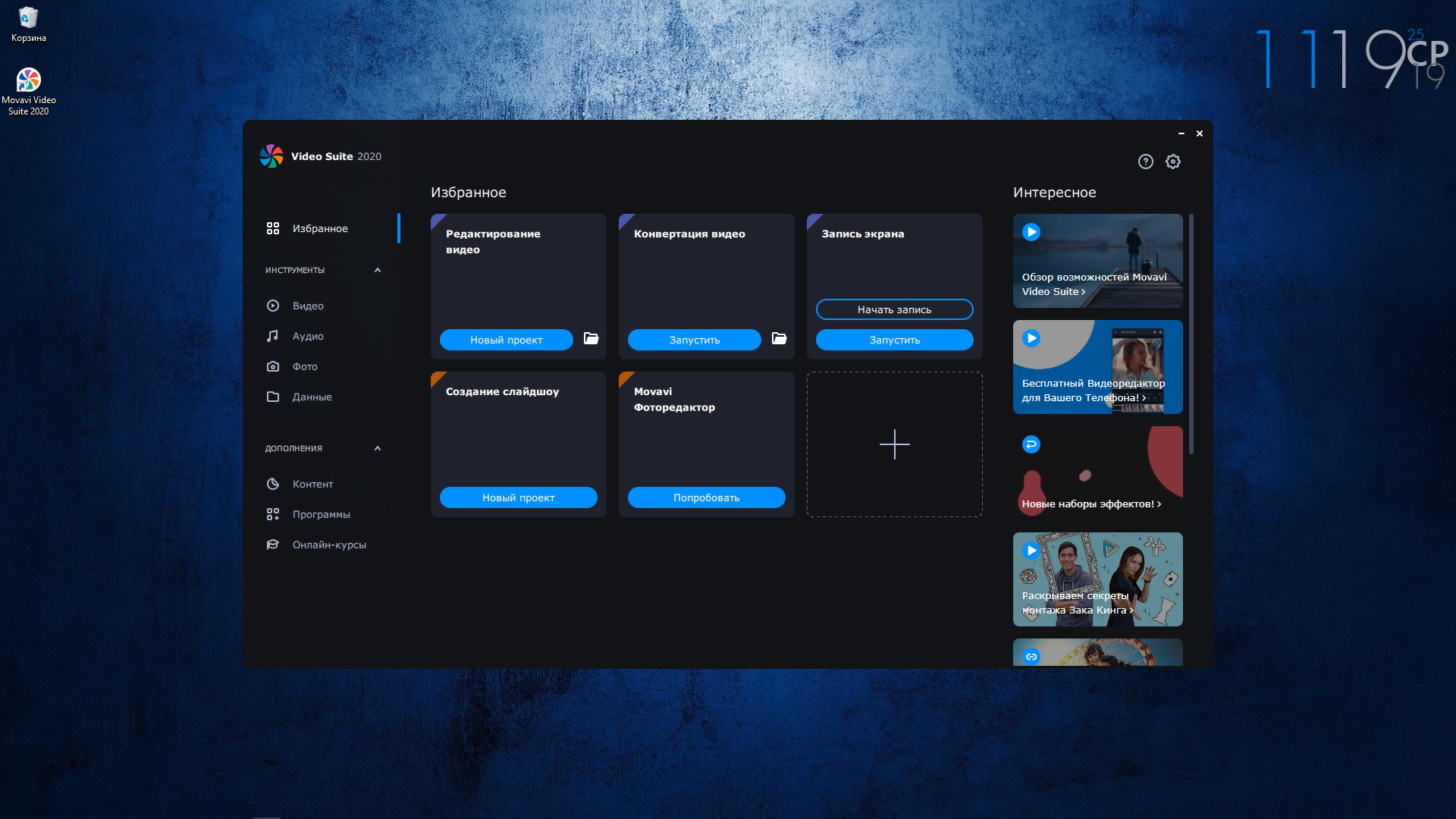Click the Аудио music note icon
Viewport: 1456px width, 819px height.
pos(273,336)
